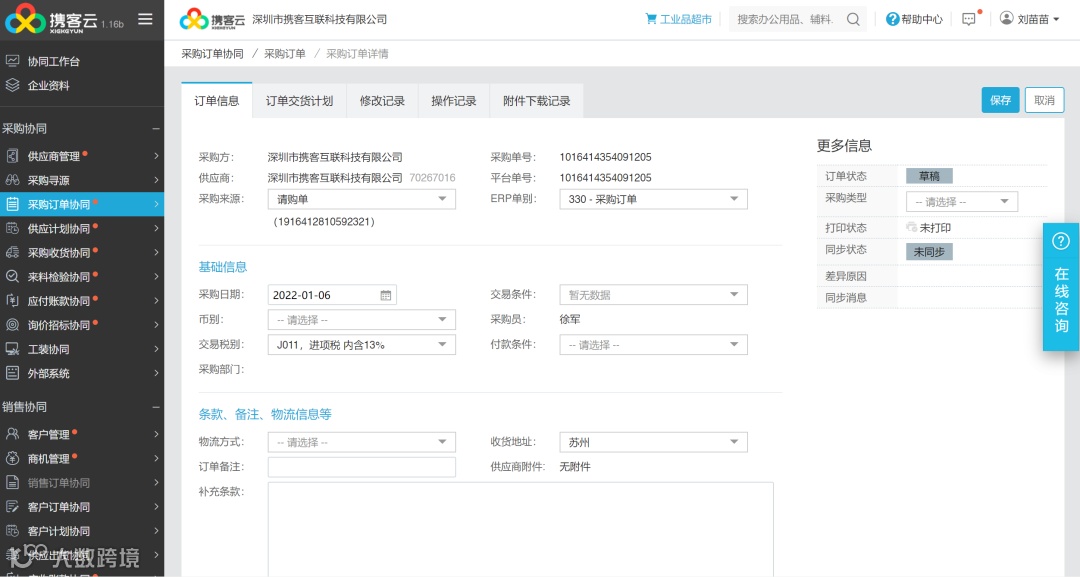1080x577 pixels.
Task: Click the user avatar icon
Action: click(1006, 19)
